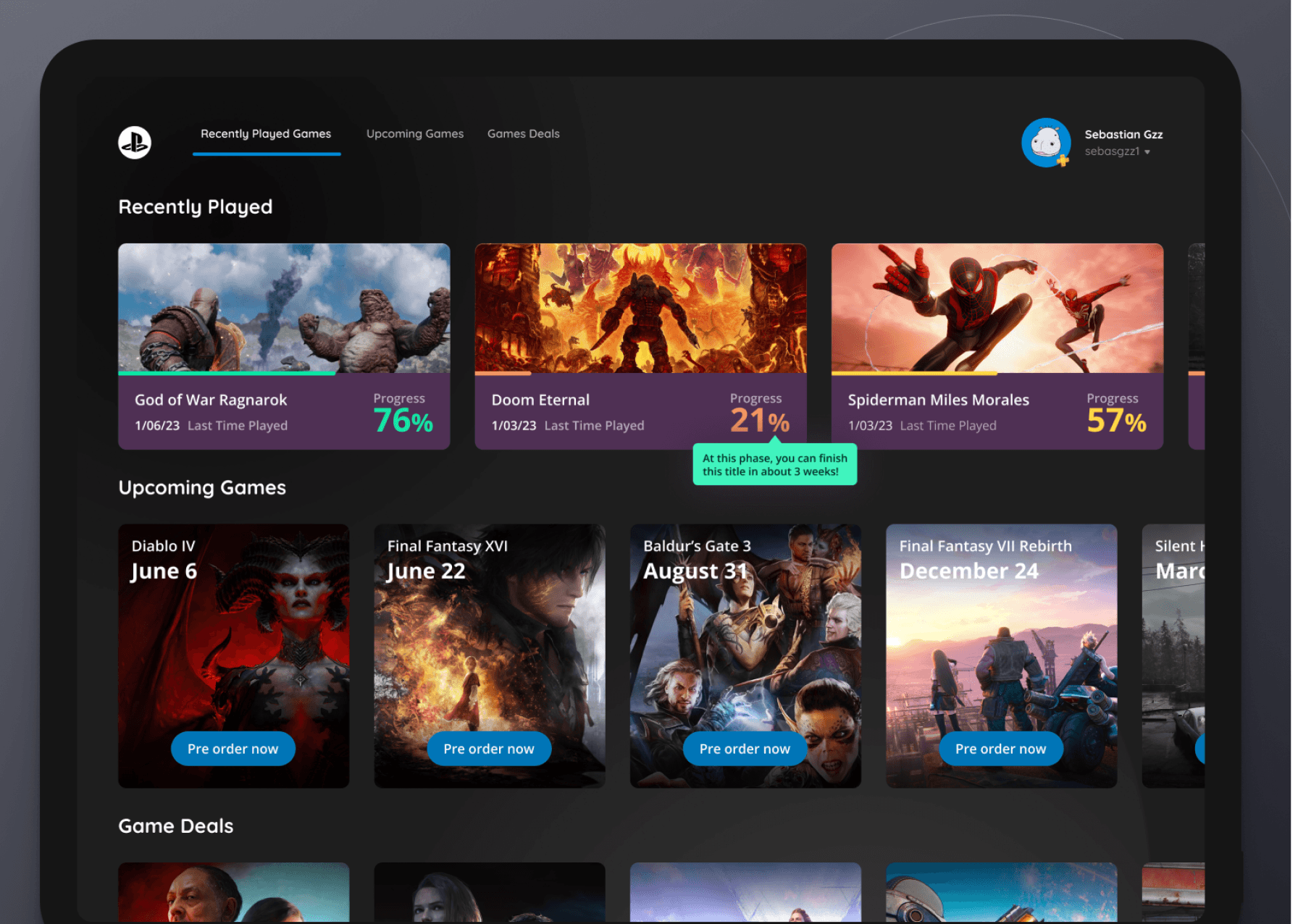Click the Baldur's Gate 3 title text
The width and height of the screenshot is (1298, 924).
click(x=697, y=546)
